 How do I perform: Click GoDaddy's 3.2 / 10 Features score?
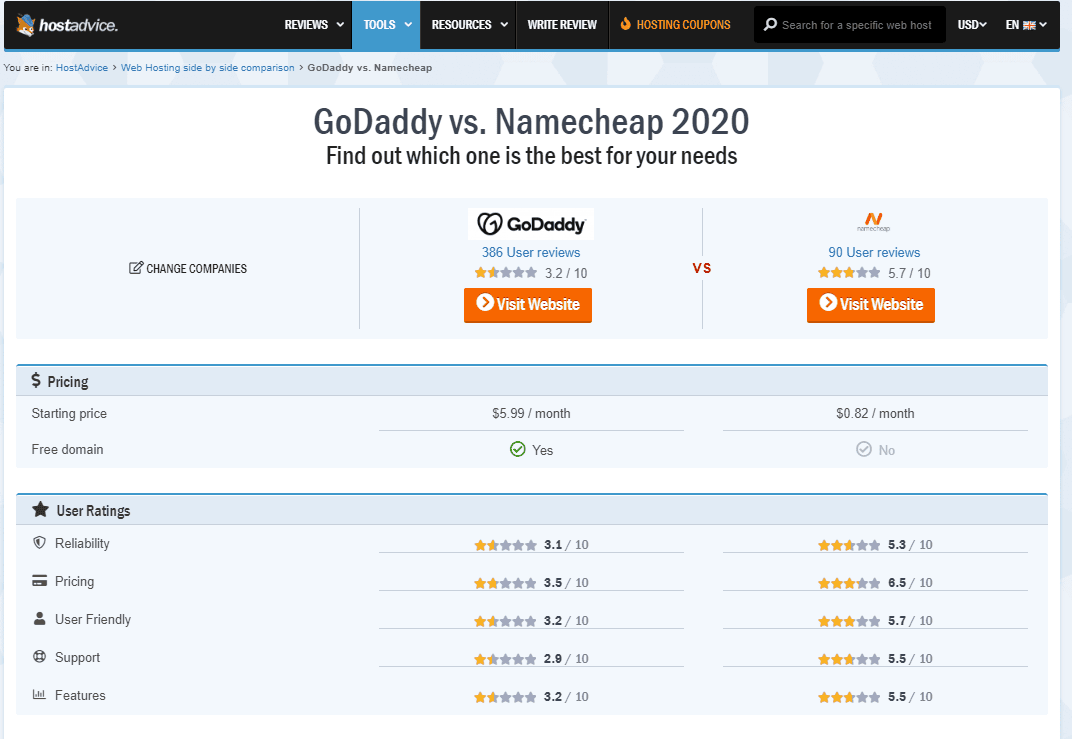(566, 697)
